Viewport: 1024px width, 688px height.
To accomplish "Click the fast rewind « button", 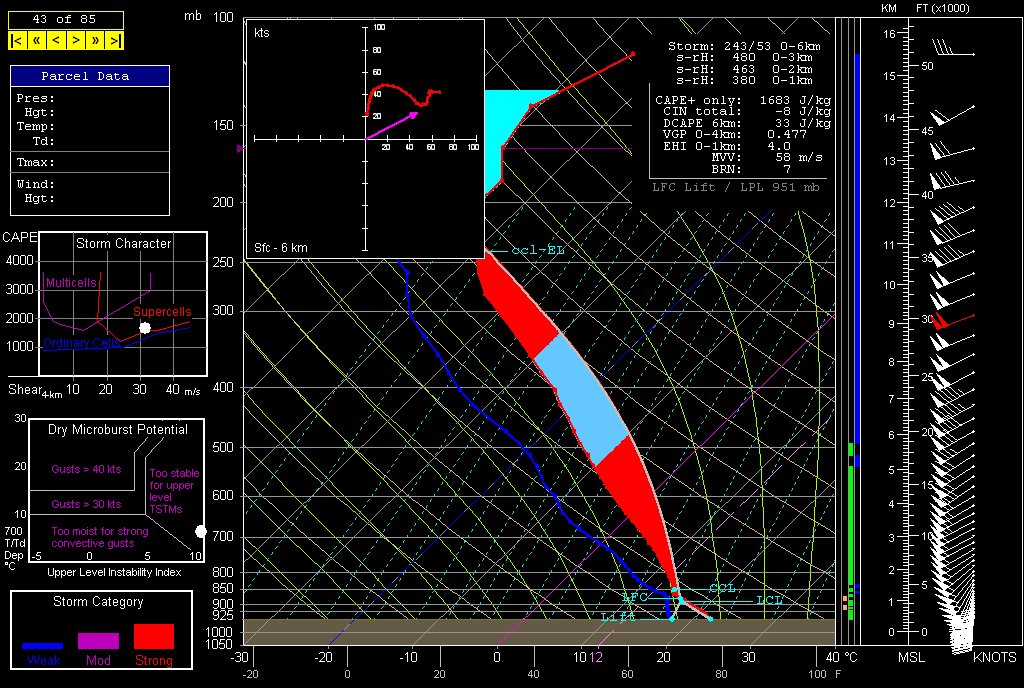I will point(36,41).
